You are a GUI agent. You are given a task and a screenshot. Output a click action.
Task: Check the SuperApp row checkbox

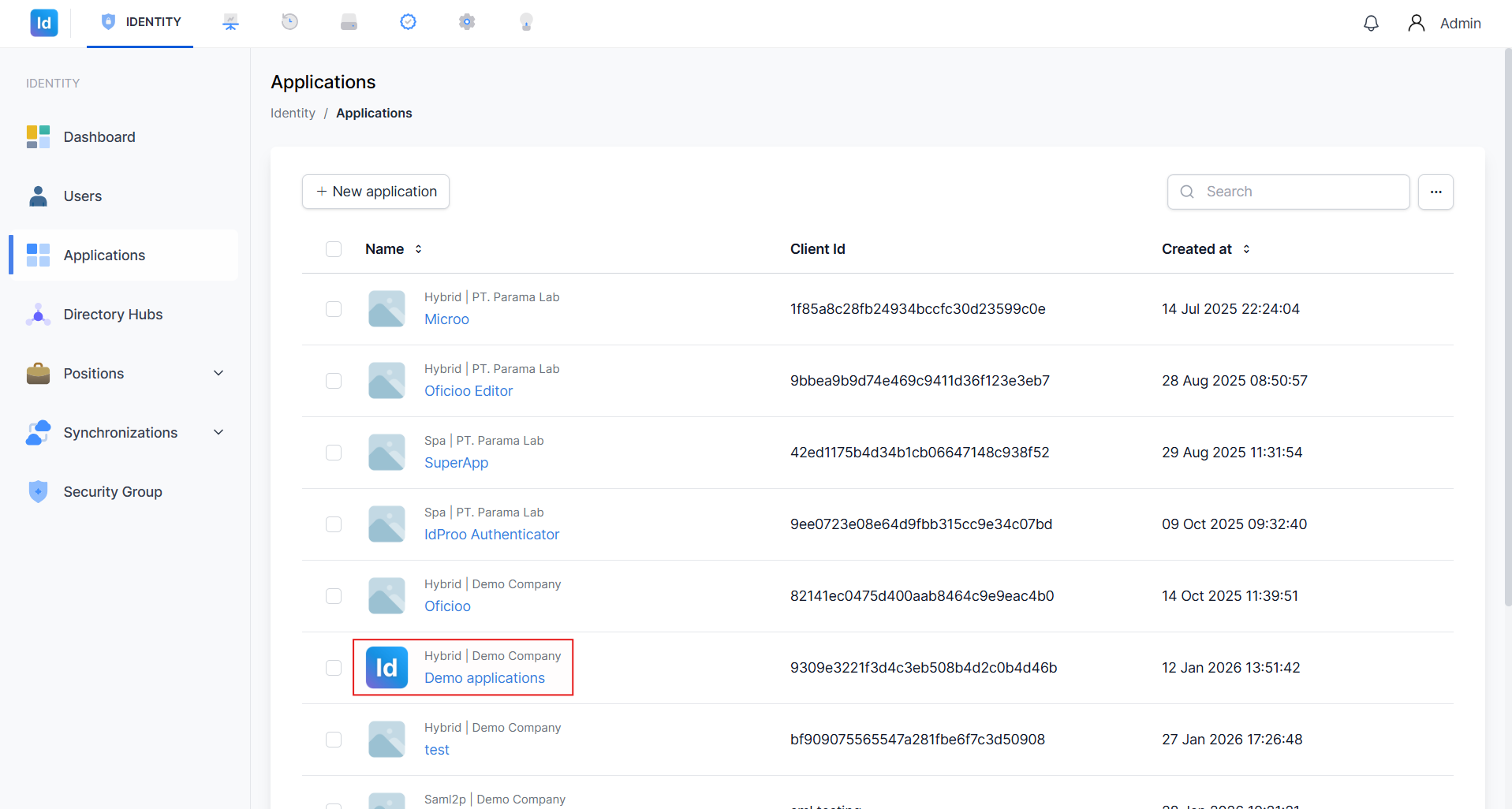pos(334,453)
